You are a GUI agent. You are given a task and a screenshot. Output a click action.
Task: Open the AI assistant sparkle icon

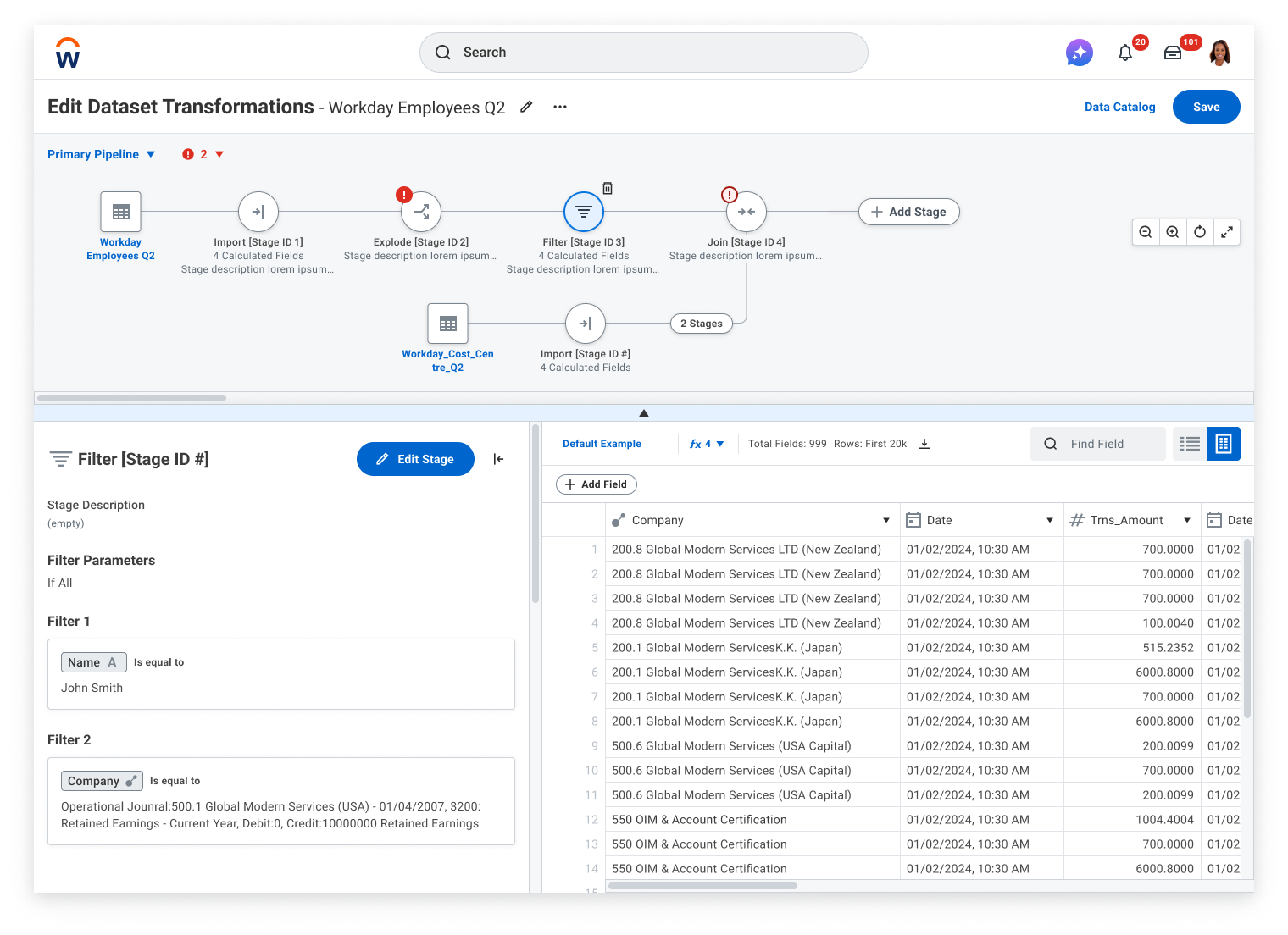[x=1079, y=53]
